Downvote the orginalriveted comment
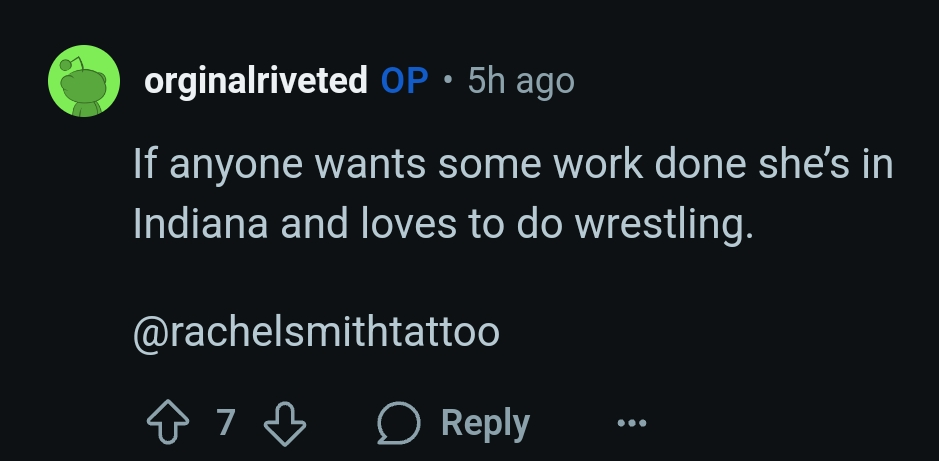939x461 pixels. point(283,424)
